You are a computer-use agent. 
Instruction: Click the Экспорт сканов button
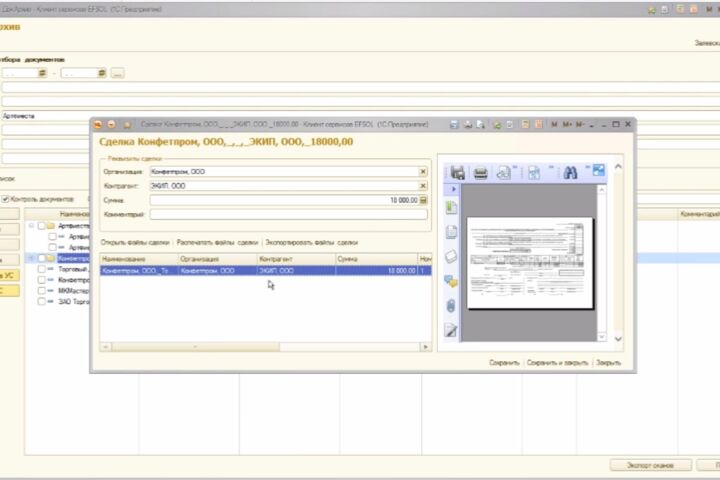(x=650, y=465)
